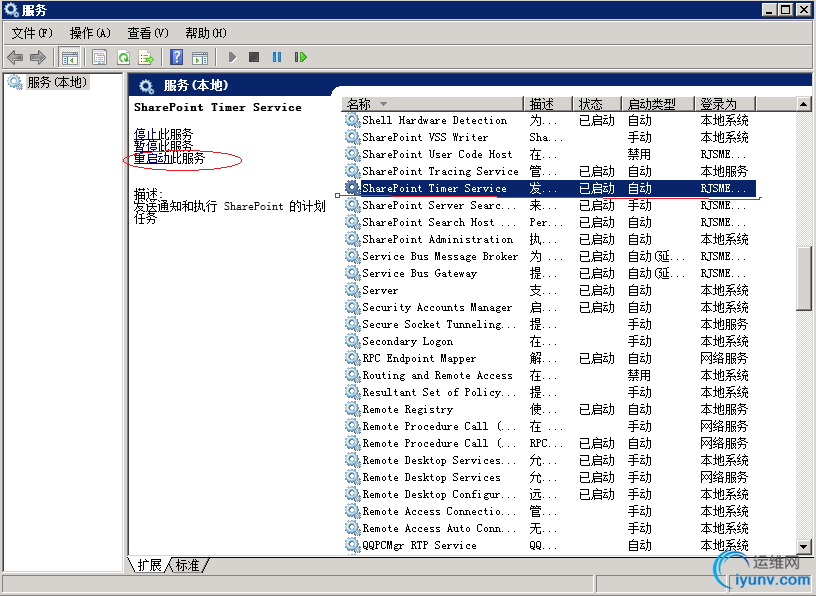The image size is (816, 596).
Task: Open the 查看(V) menu
Action: point(148,33)
